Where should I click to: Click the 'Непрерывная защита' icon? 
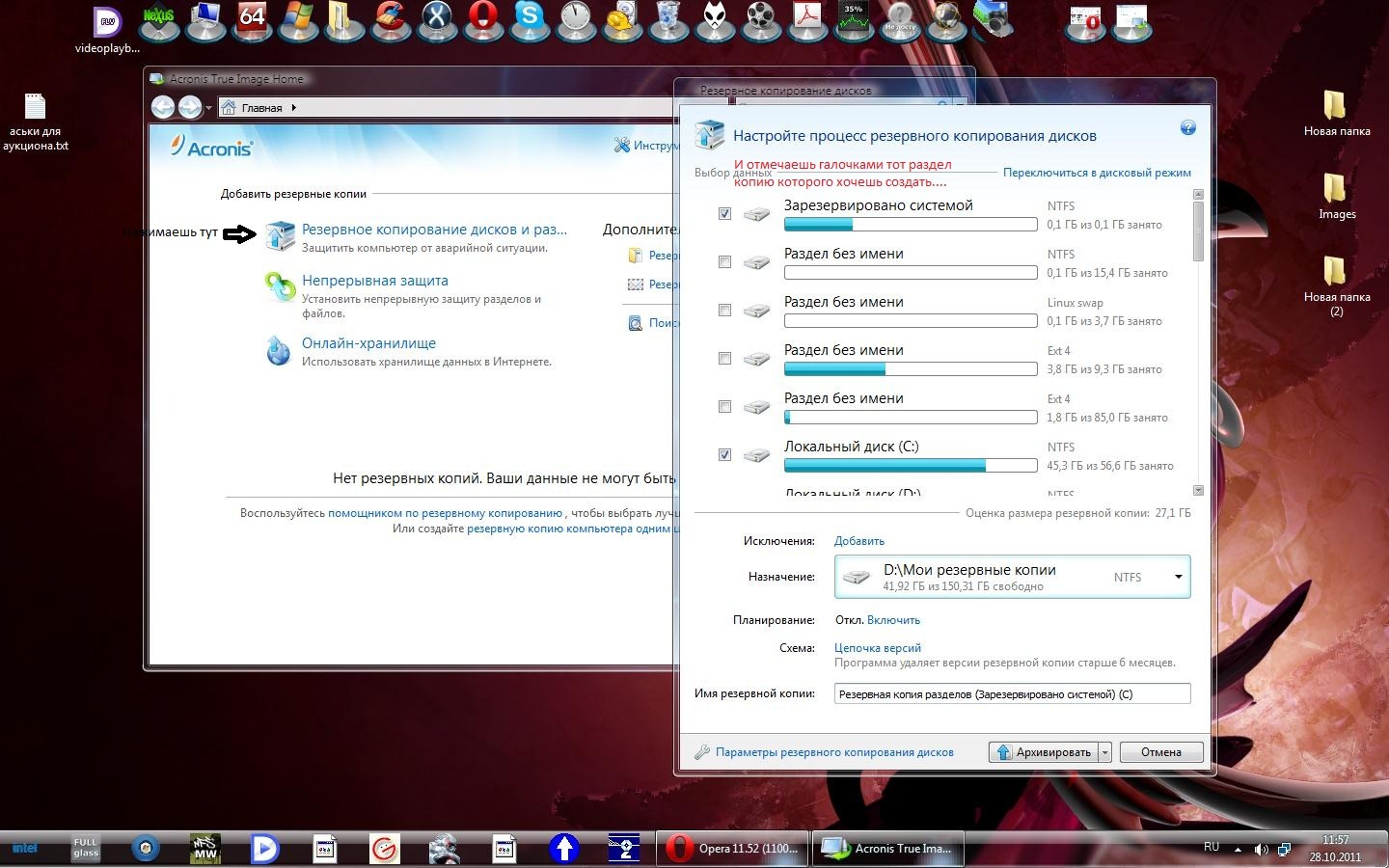click(x=280, y=286)
